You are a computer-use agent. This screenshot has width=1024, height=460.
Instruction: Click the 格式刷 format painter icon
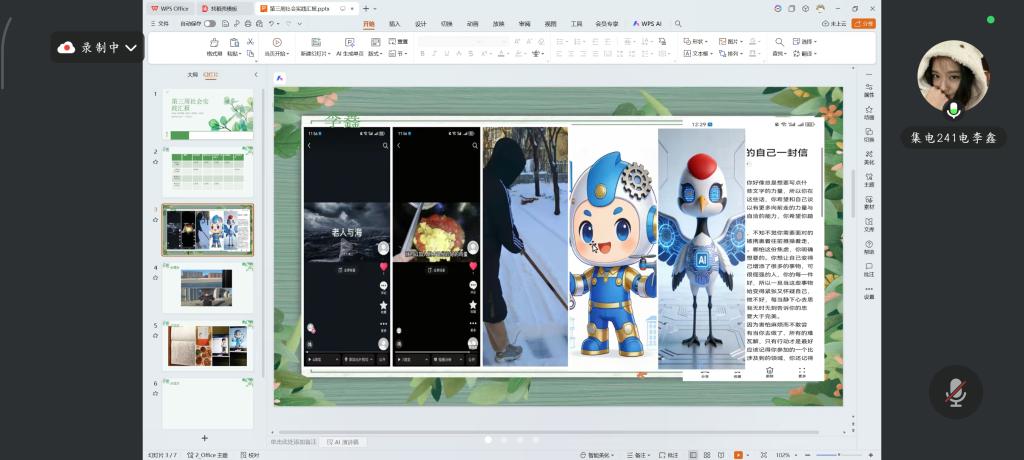pyautogui.click(x=213, y=43)
